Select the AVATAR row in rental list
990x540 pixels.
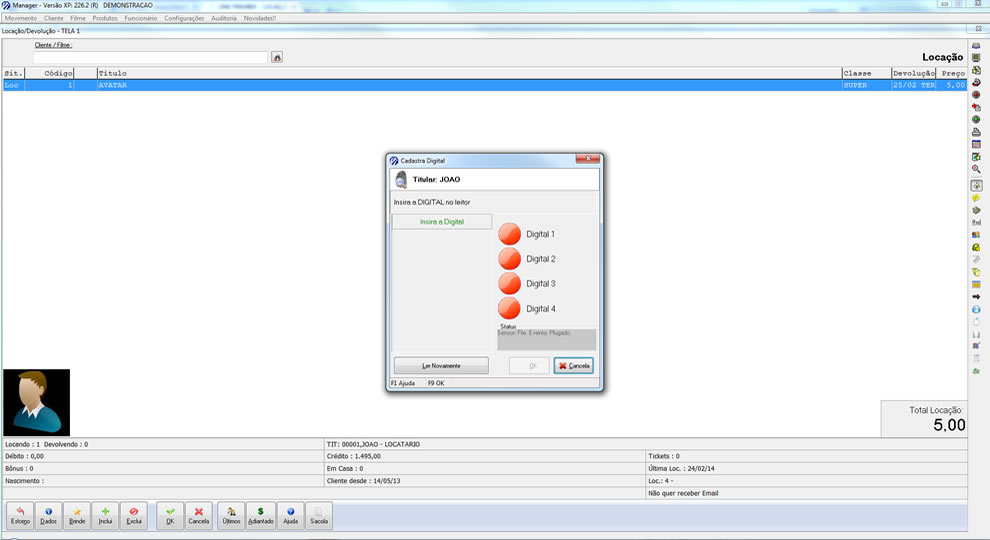pyautogui.click(x=400, y=86)
